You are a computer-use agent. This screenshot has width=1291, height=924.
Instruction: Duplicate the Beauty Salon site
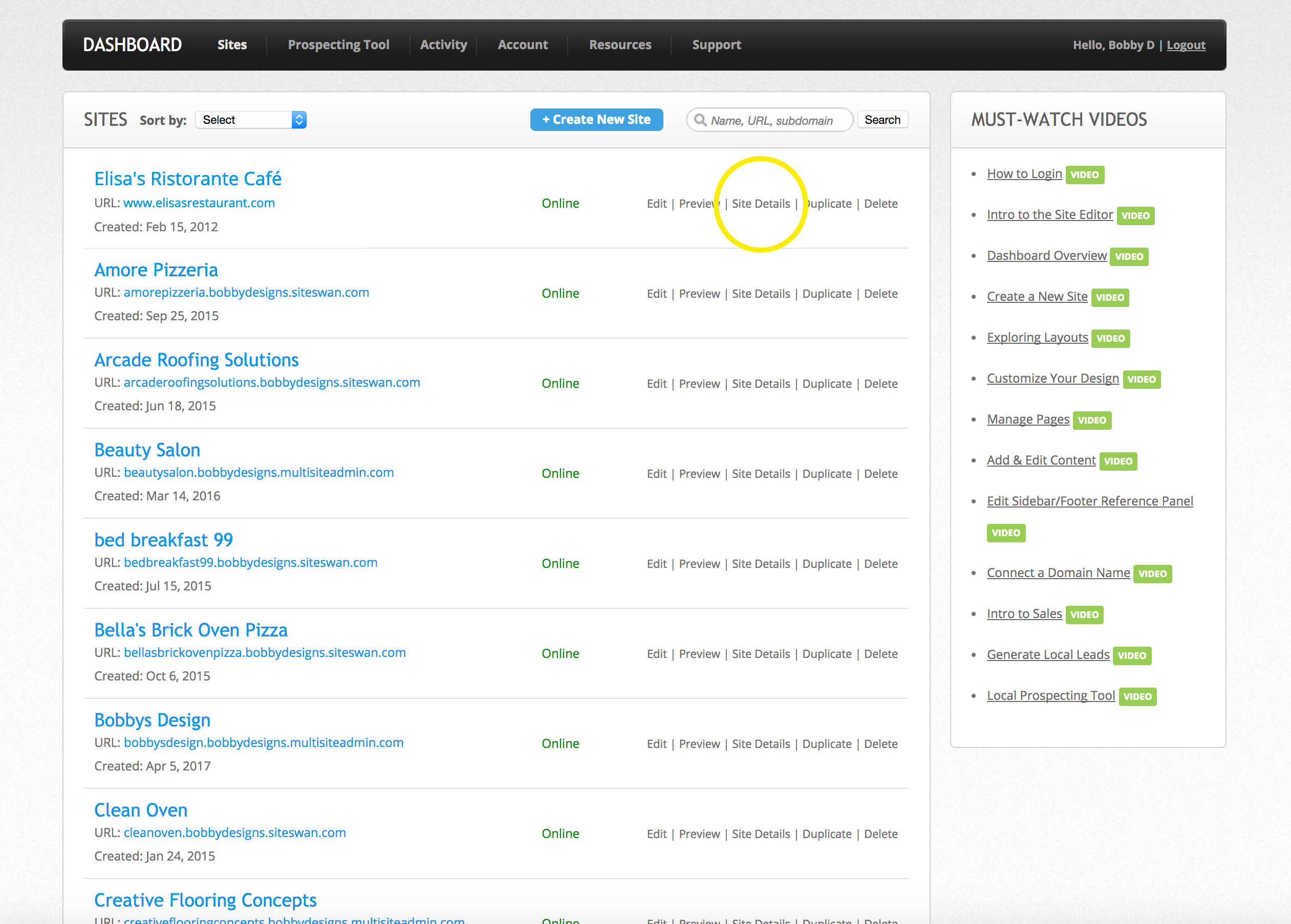(x=827, y=474)
